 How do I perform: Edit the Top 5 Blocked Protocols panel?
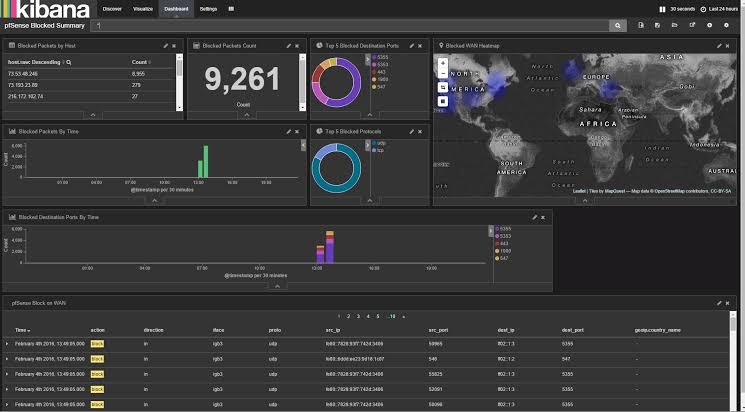[x=411, y=132]
